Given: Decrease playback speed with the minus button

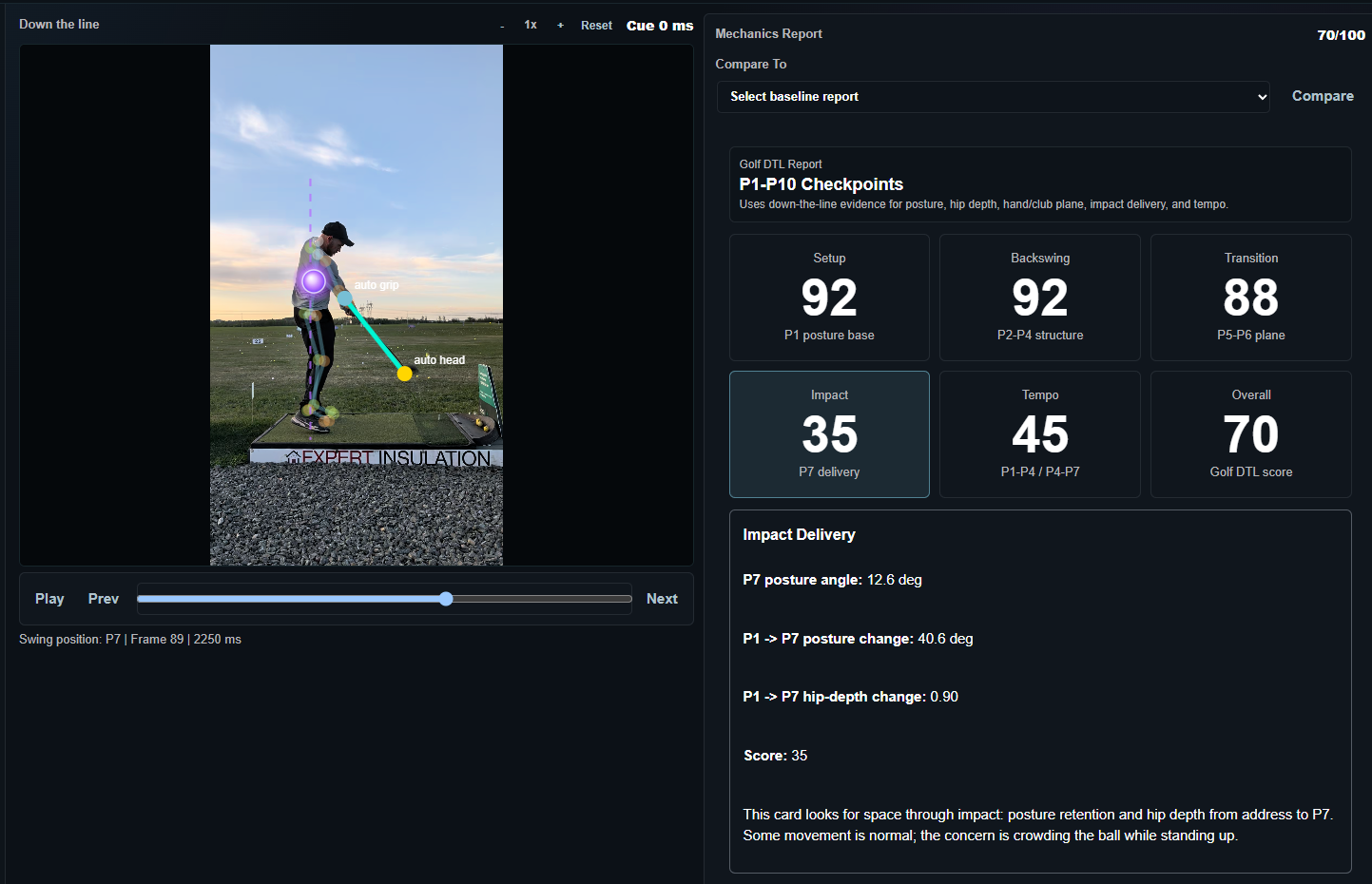Looking at the screenshot, I should (502, 26).
